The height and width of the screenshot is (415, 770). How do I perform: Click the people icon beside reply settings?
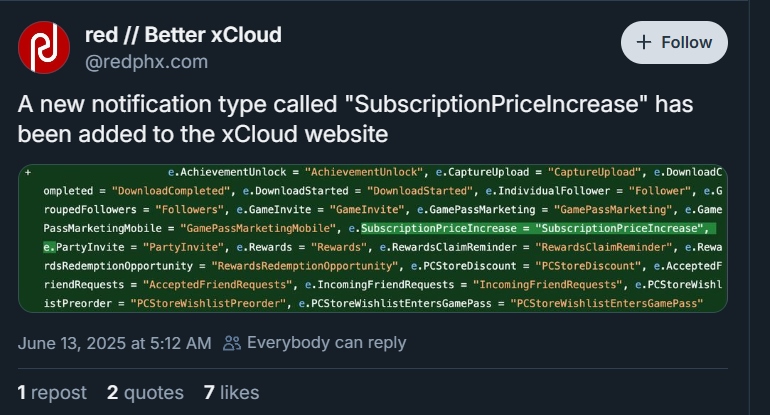pos(232,343)
